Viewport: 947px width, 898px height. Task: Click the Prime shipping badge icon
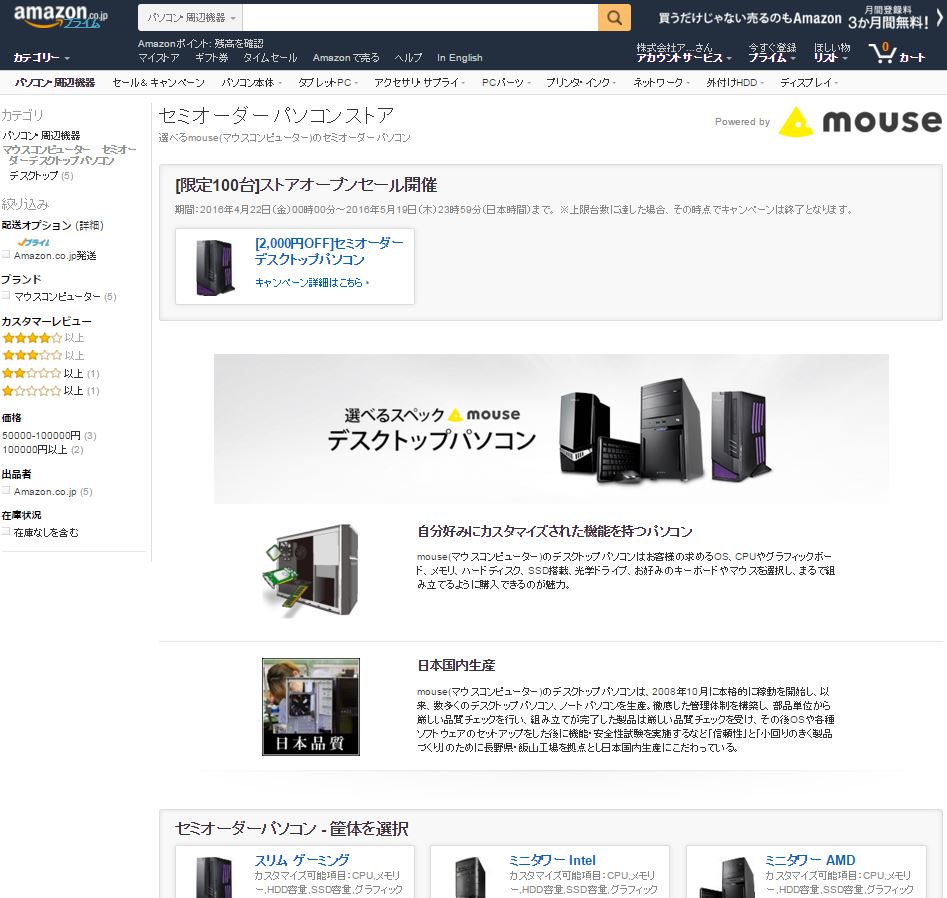[x=33, y=242]
